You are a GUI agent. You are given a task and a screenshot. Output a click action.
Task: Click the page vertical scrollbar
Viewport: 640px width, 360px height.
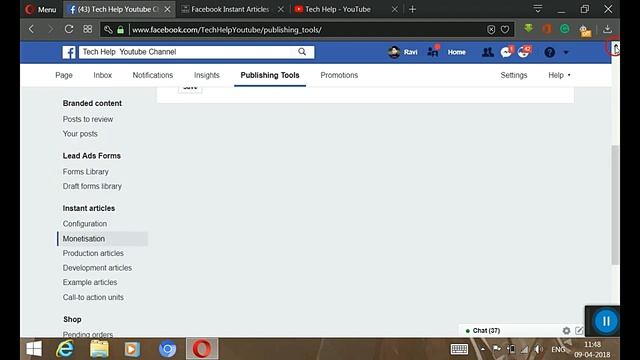coord(615,204)
